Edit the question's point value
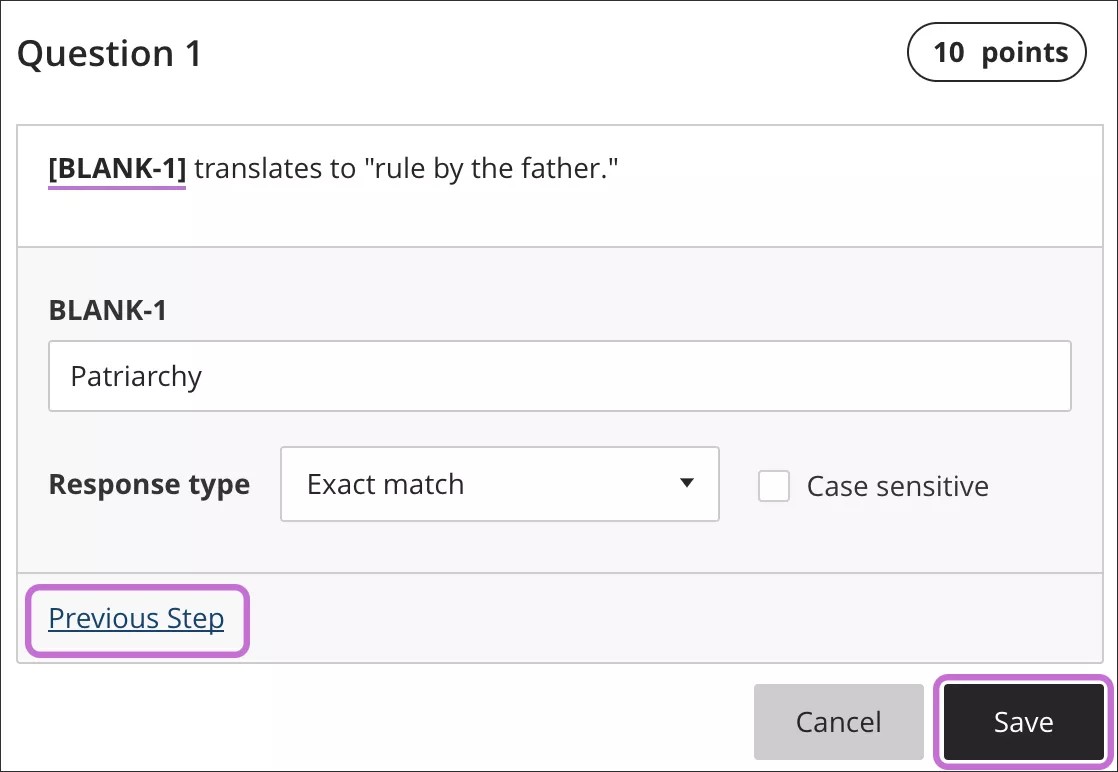The image size is (1118, 772). [x=996, y=52]
